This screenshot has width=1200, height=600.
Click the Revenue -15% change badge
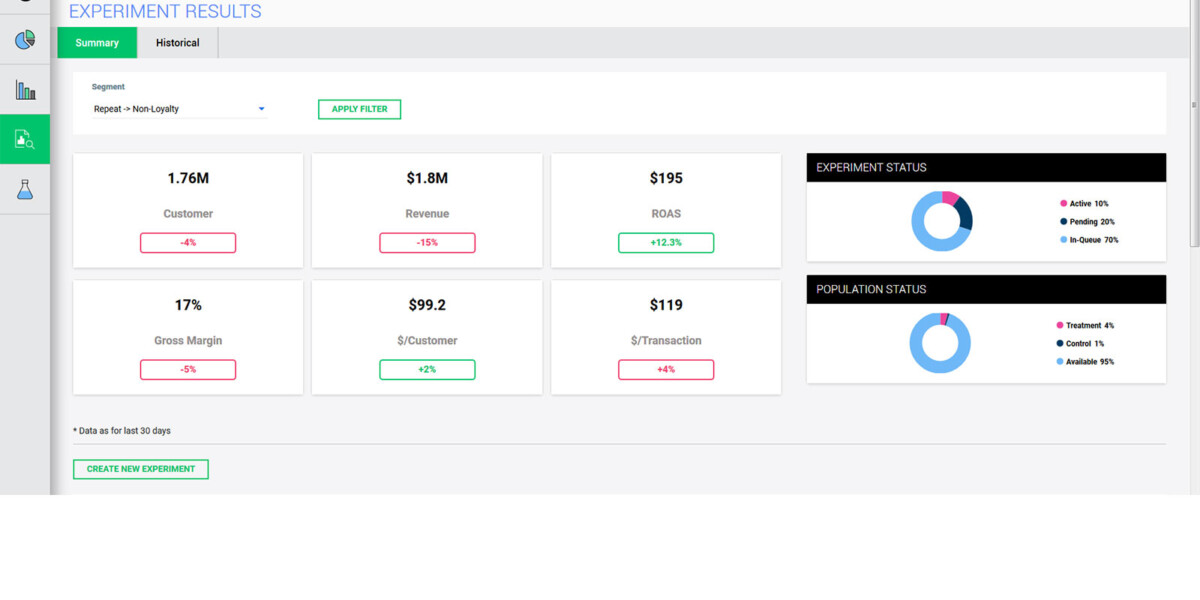[x=427, y=243]
